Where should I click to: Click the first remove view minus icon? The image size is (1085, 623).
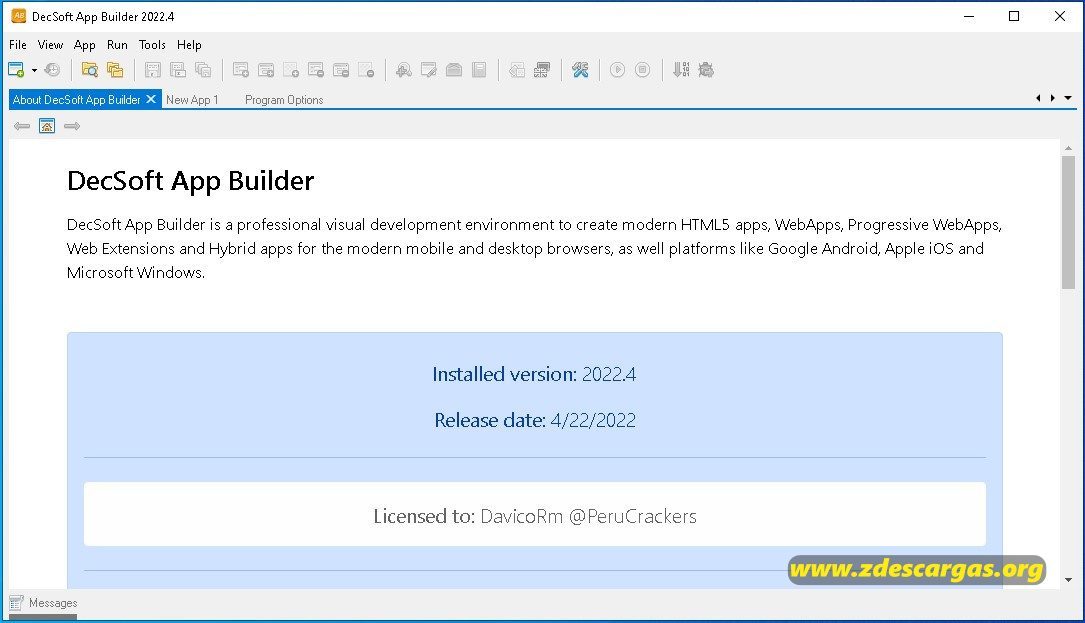tap(316, 69)
